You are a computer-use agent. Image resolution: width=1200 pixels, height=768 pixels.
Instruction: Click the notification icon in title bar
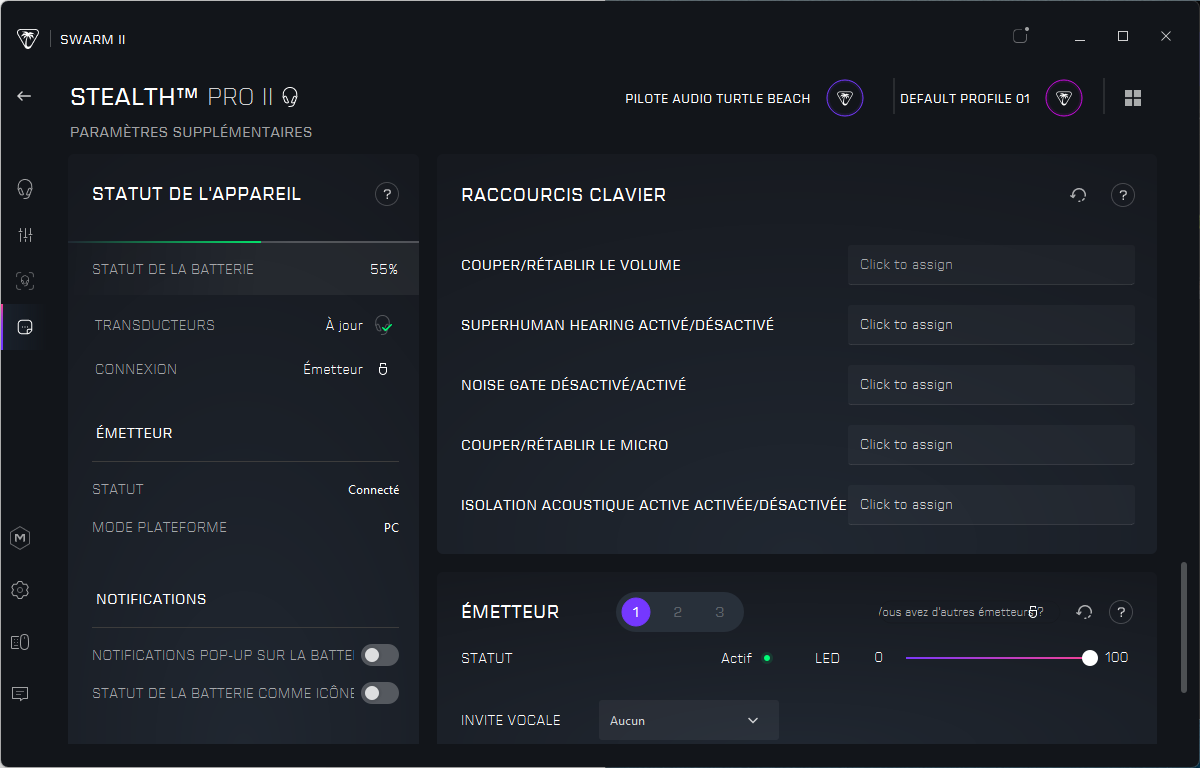click(x=1020, y=36)
